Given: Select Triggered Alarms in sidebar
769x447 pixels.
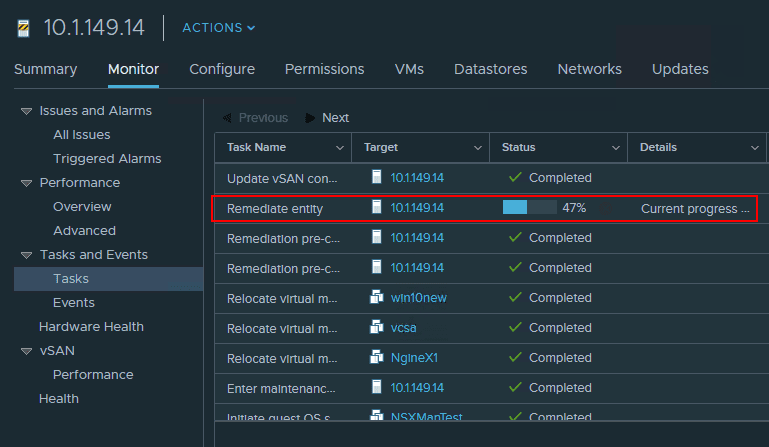Looking at the screenshot, I should click(x=107, y=159).
